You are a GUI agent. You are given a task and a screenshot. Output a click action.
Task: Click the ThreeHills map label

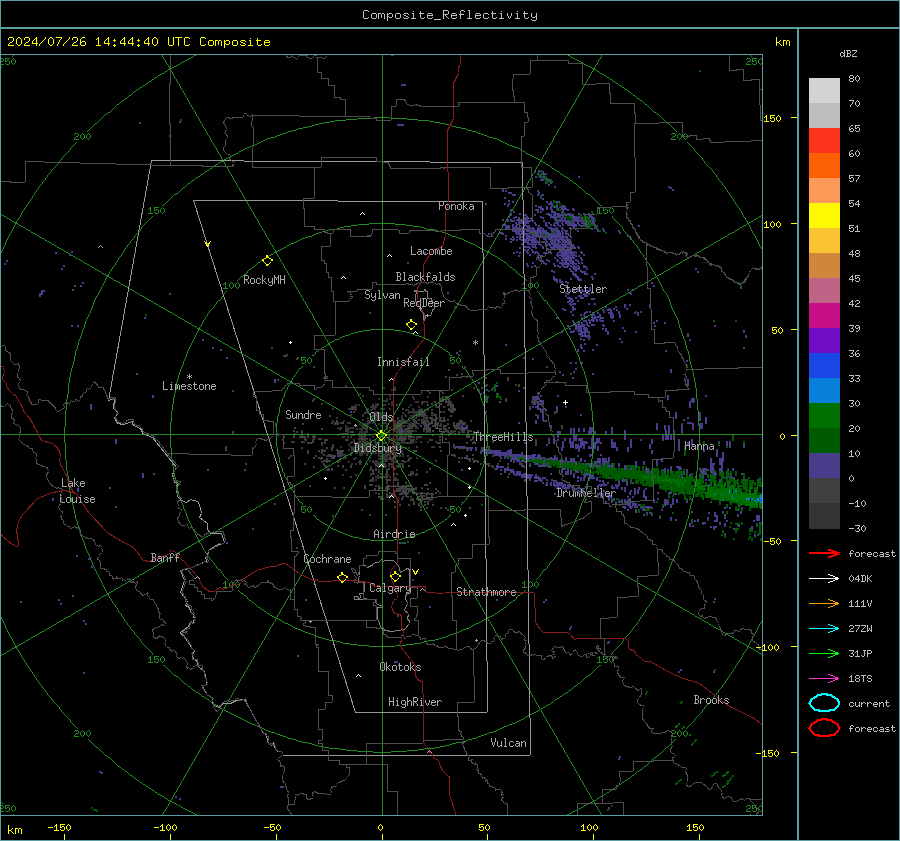[x=503, y=437]
